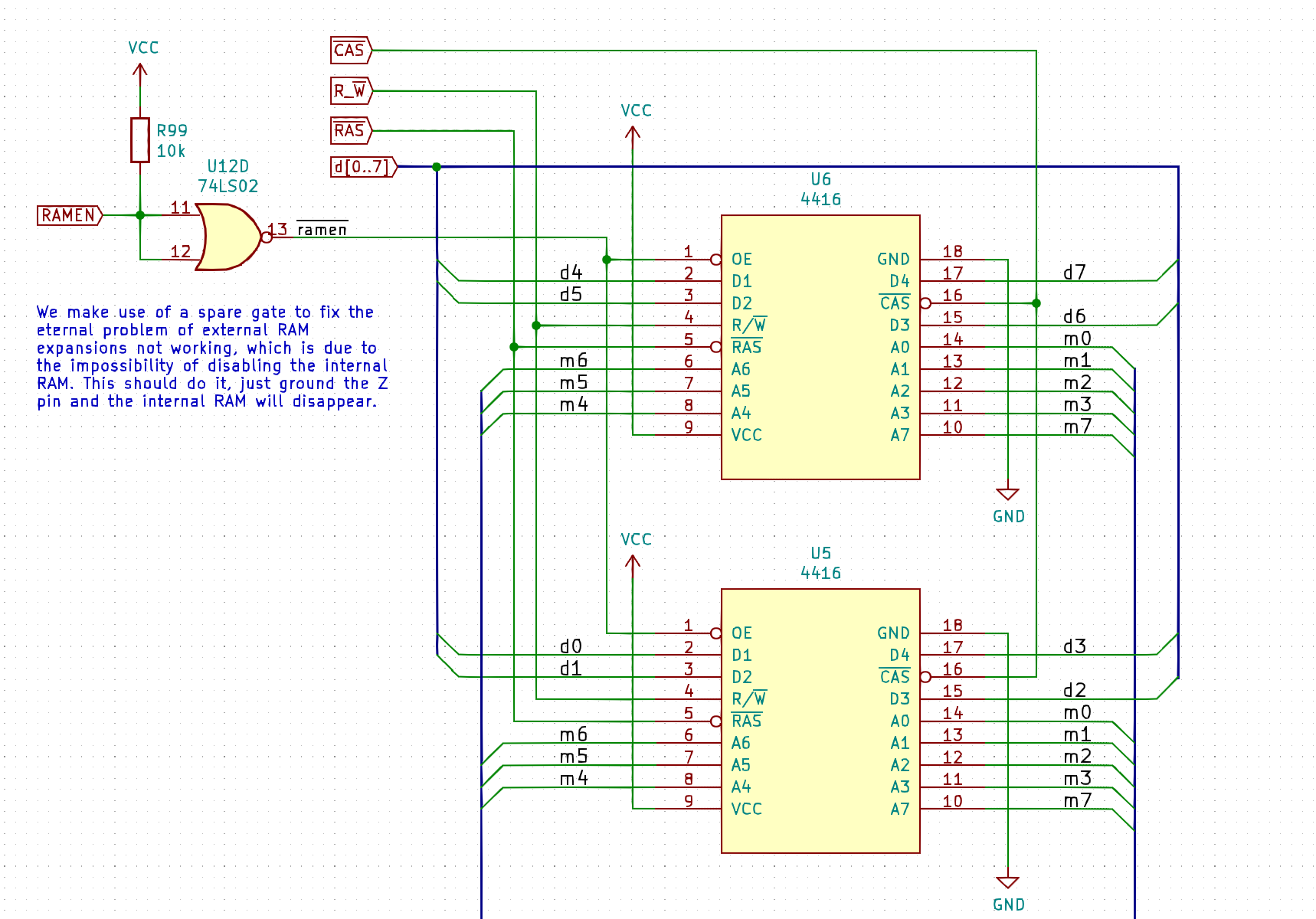
Task: Select the m4 net label beside U5
Action: click(574, 778)
